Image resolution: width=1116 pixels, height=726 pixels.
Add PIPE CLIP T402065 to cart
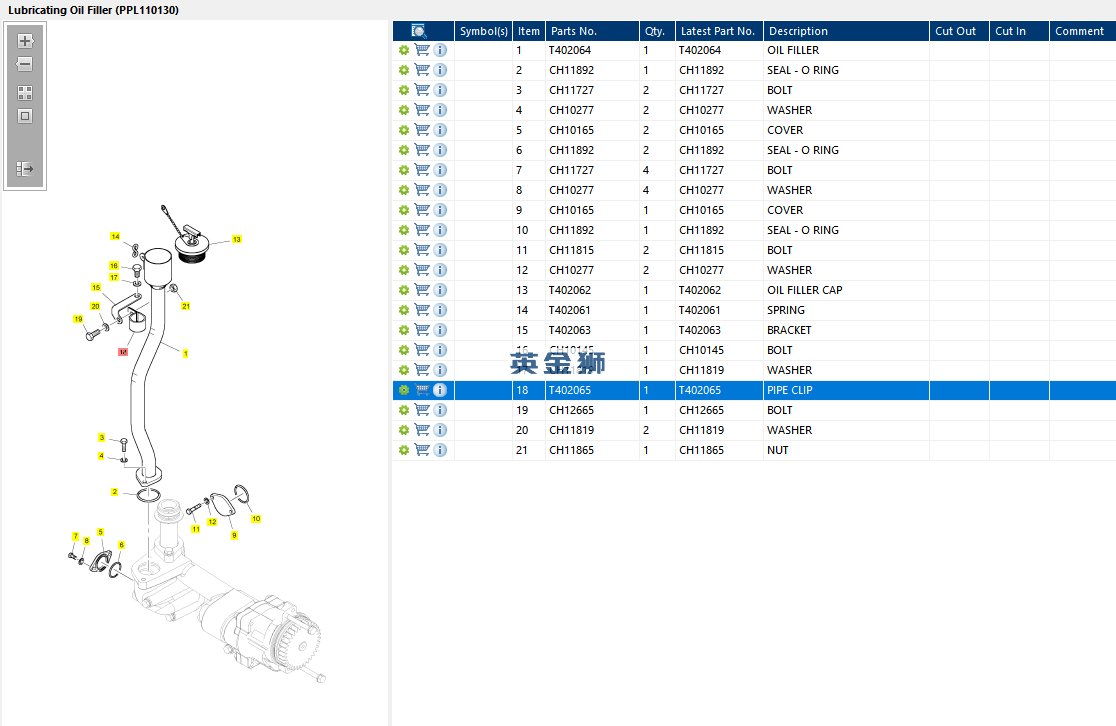point(422,390)
